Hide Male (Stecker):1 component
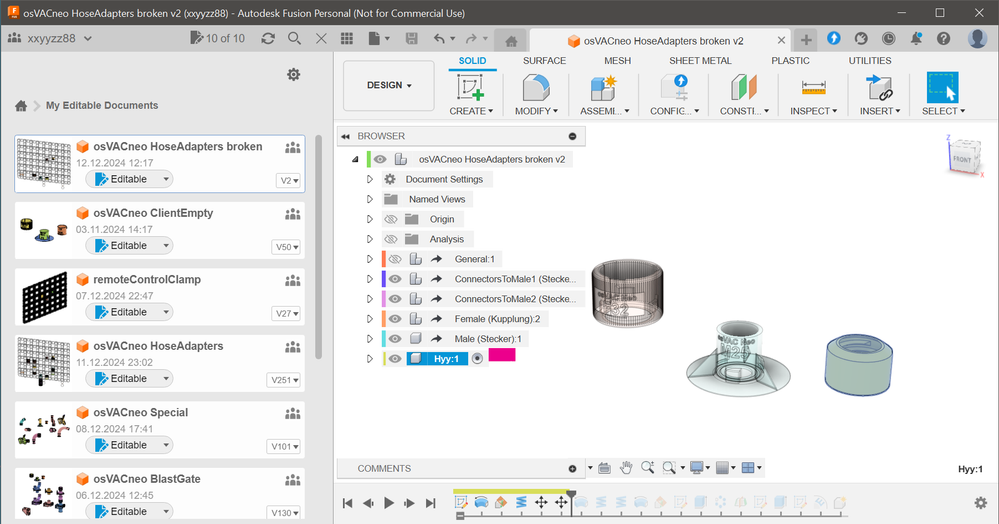Screen dimensions: 999x524 point(395,338)
